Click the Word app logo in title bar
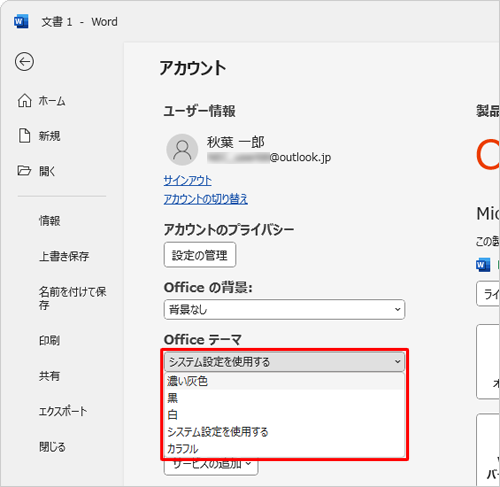 [x=21, y=22]
